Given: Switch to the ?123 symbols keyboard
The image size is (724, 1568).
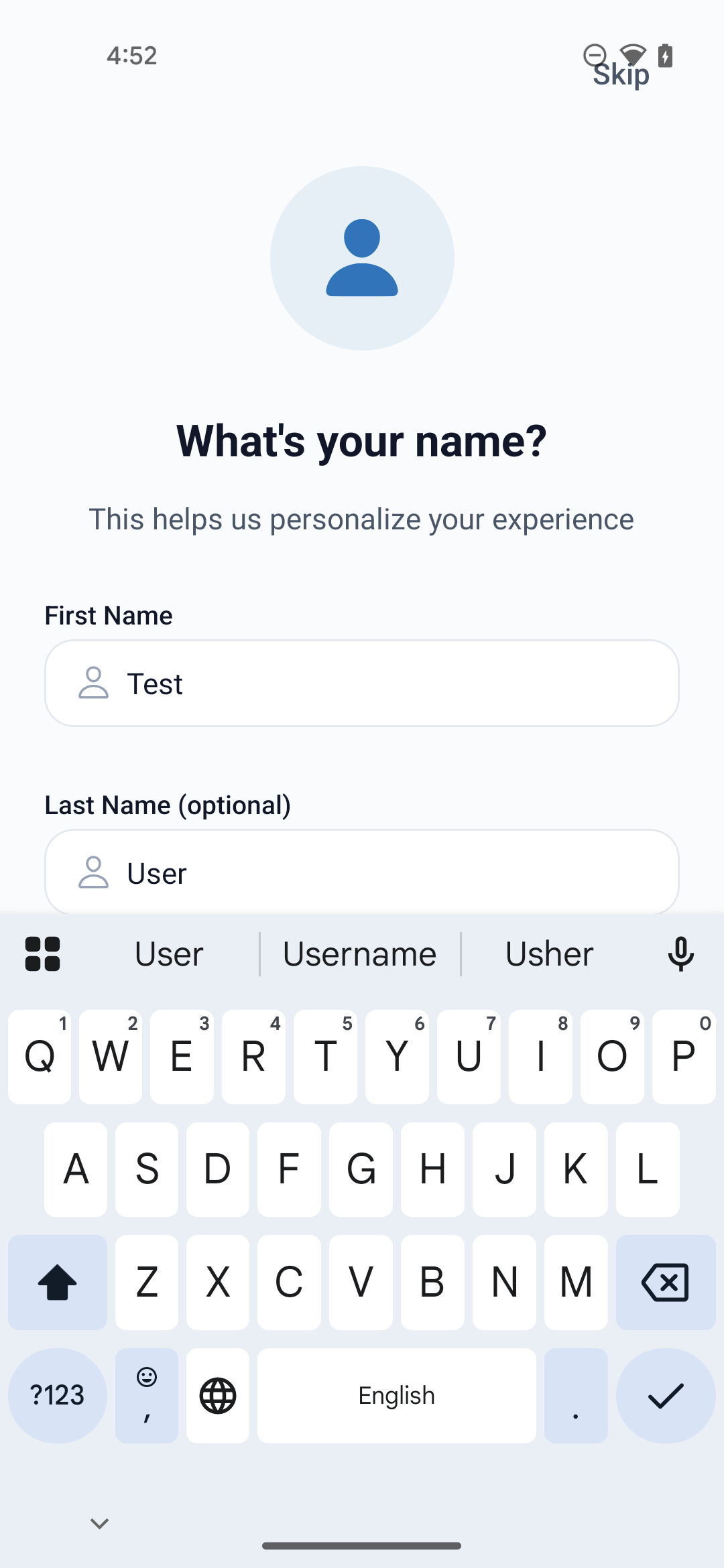Looking at the screenshot, I should [x=58, y=1396].
